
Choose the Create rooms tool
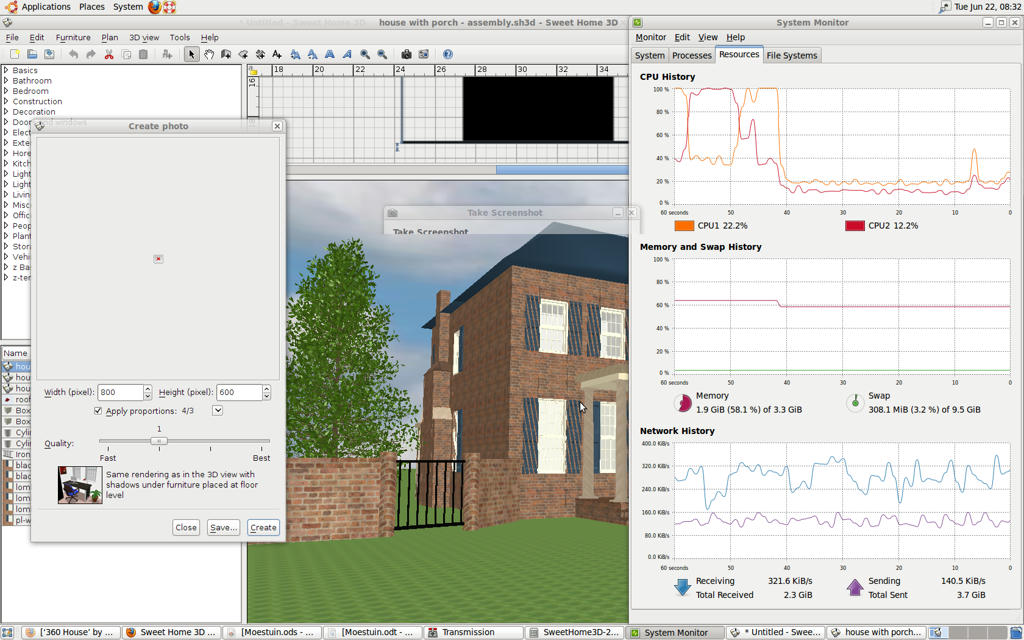tap(243, 54)
